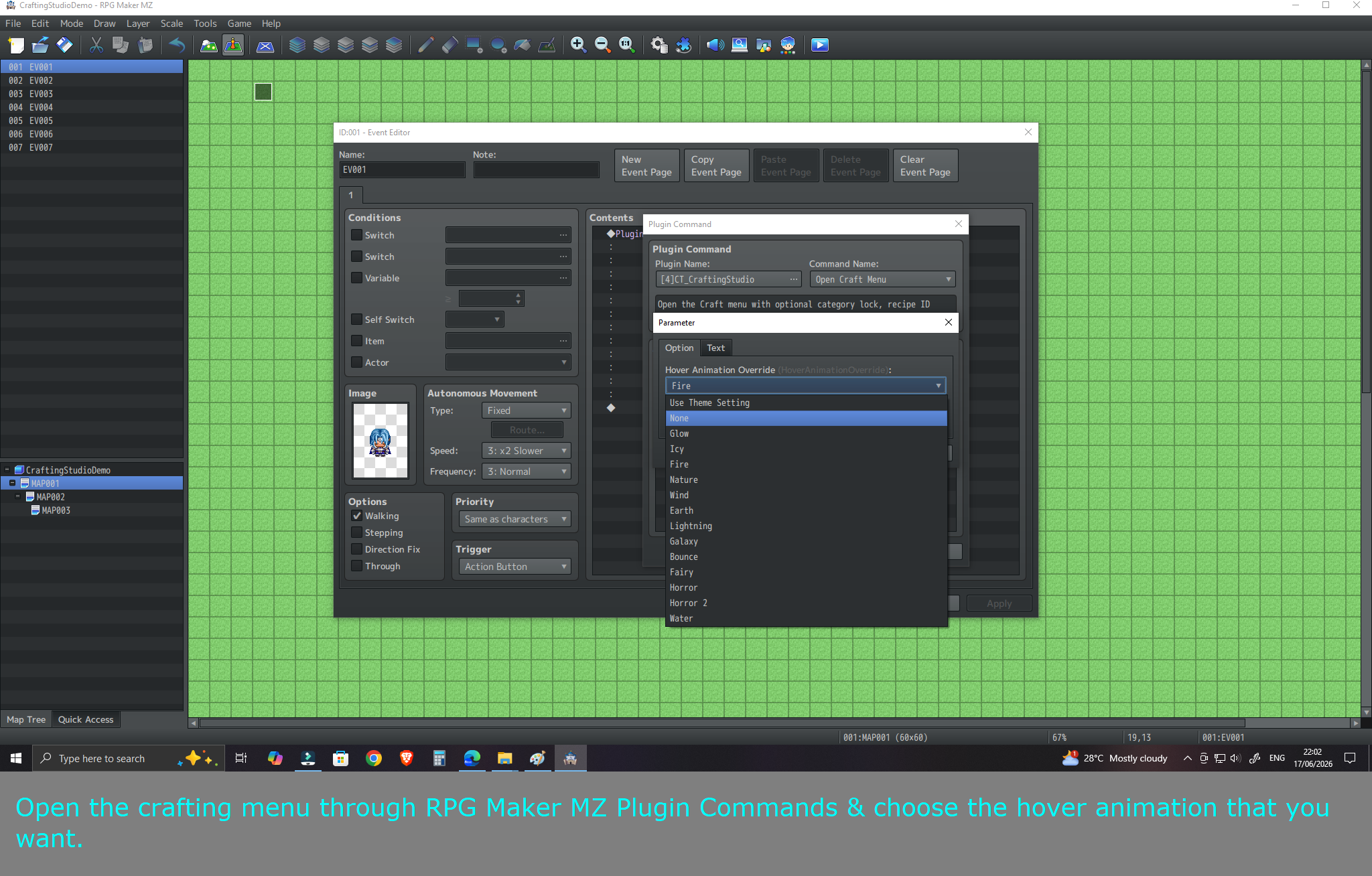This screenshot has width=1372, height=876.
Task: Switch to the Quick Access tab
Action: point(86,719)
